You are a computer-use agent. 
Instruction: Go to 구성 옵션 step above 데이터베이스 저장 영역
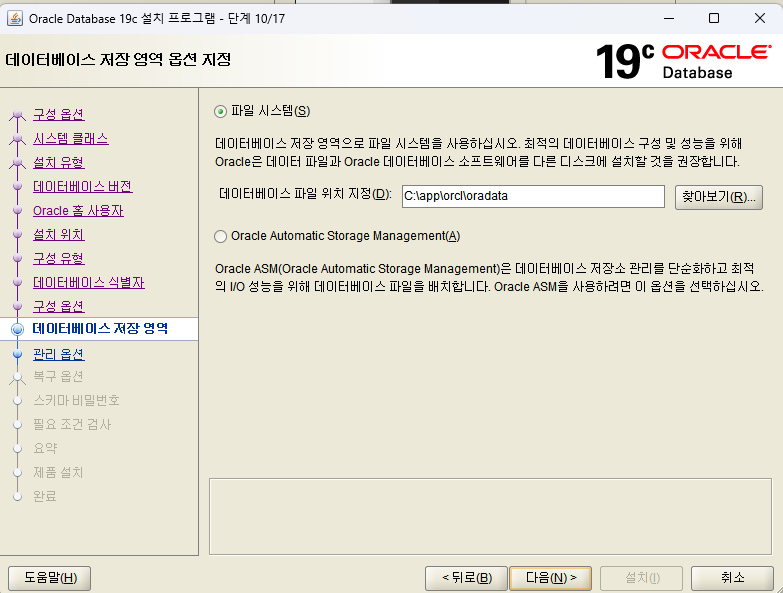[58, 306]
